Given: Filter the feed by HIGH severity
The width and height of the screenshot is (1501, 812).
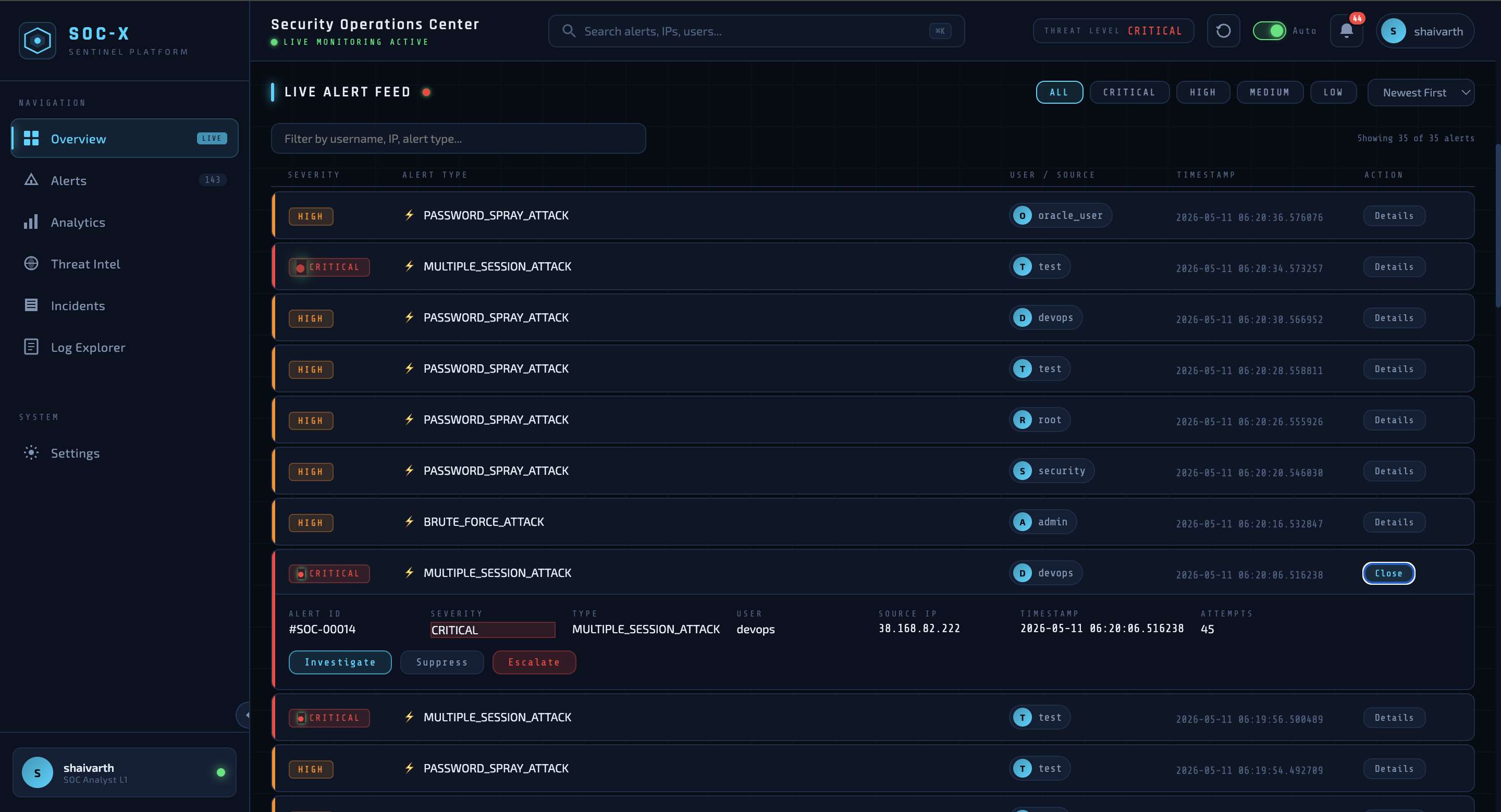Looking at the screenshot, I should pos(1203,92).
